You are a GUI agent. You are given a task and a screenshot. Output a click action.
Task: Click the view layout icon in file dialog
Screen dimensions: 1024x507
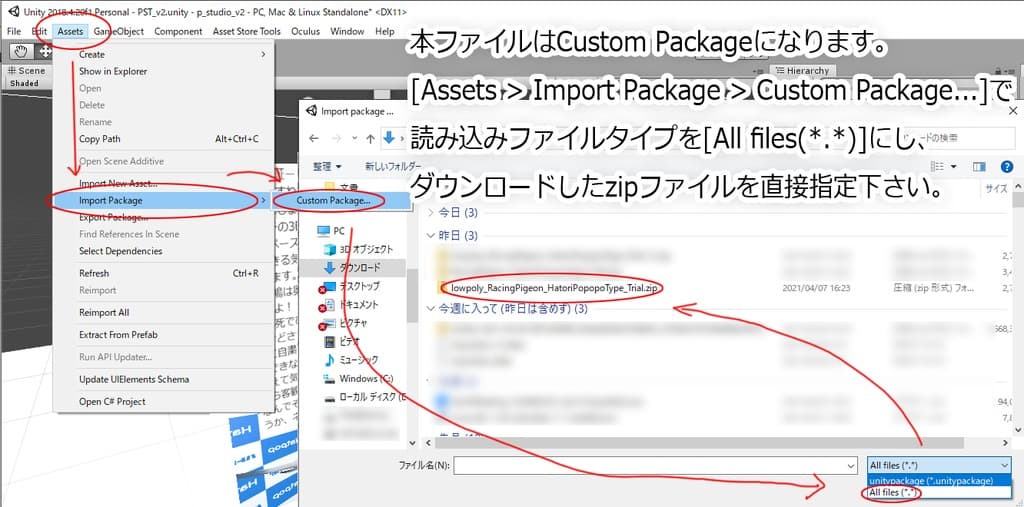pyautogui.click(x=937, y=167)
